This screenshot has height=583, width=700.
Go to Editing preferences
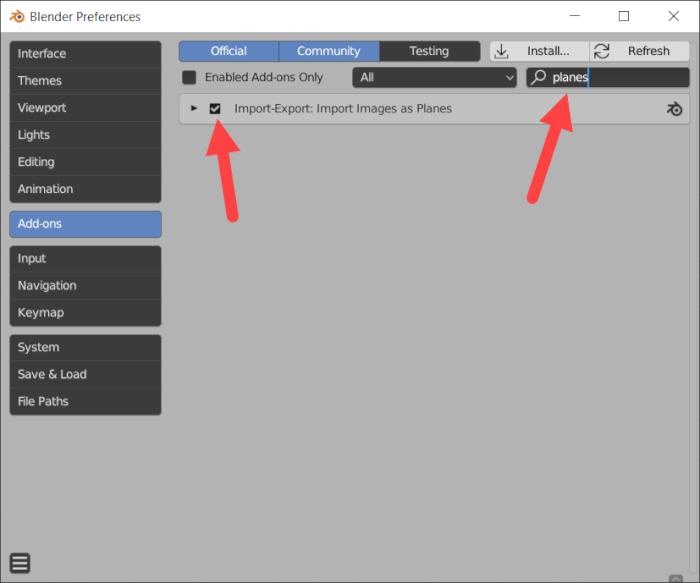[x=85, y=162]
